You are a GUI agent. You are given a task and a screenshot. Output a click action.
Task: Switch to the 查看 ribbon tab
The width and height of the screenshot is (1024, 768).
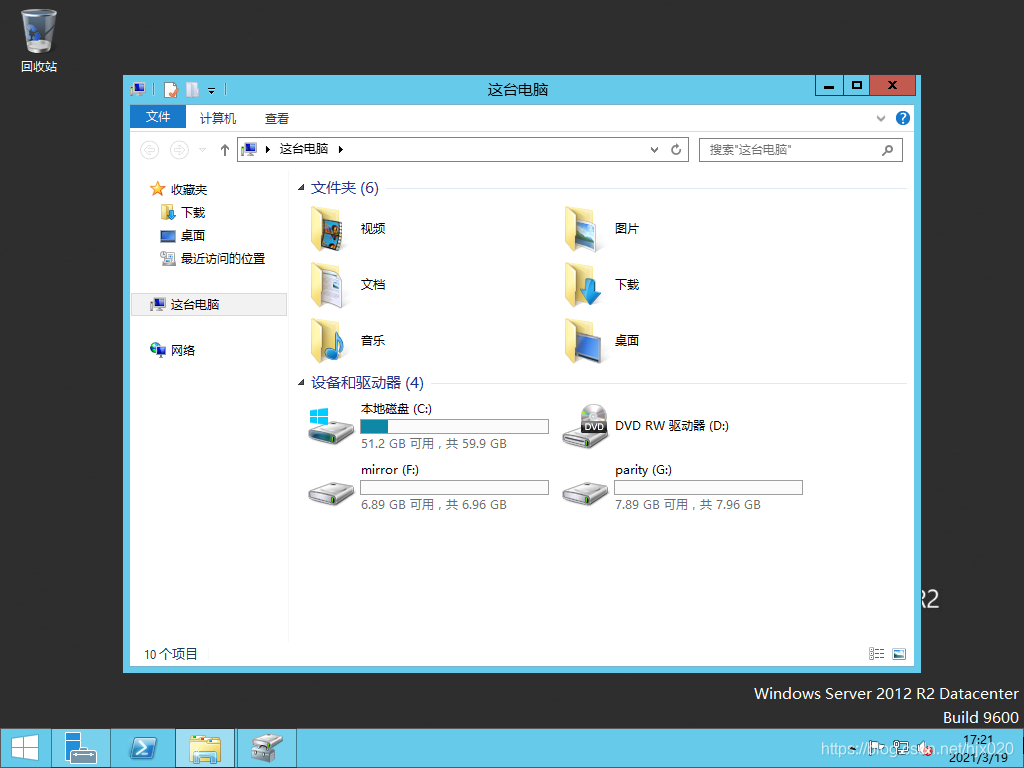click(276, 118)
